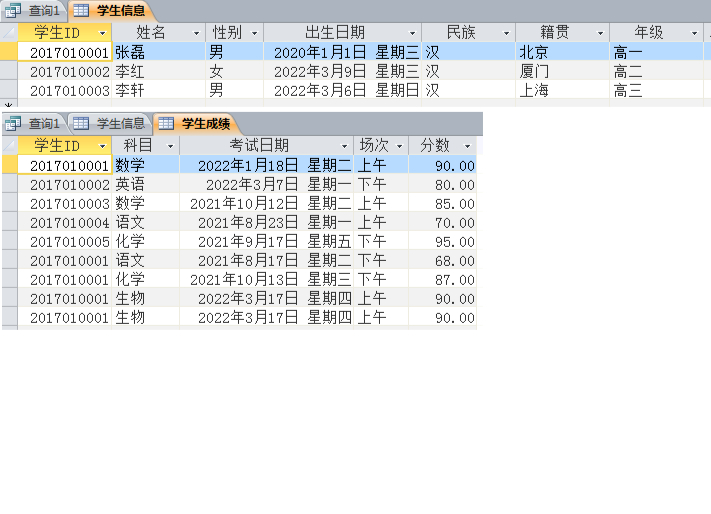Screen dimensions: 711x514
Task: Open 科目 column filter dropdown
Action: coord(170,146)
